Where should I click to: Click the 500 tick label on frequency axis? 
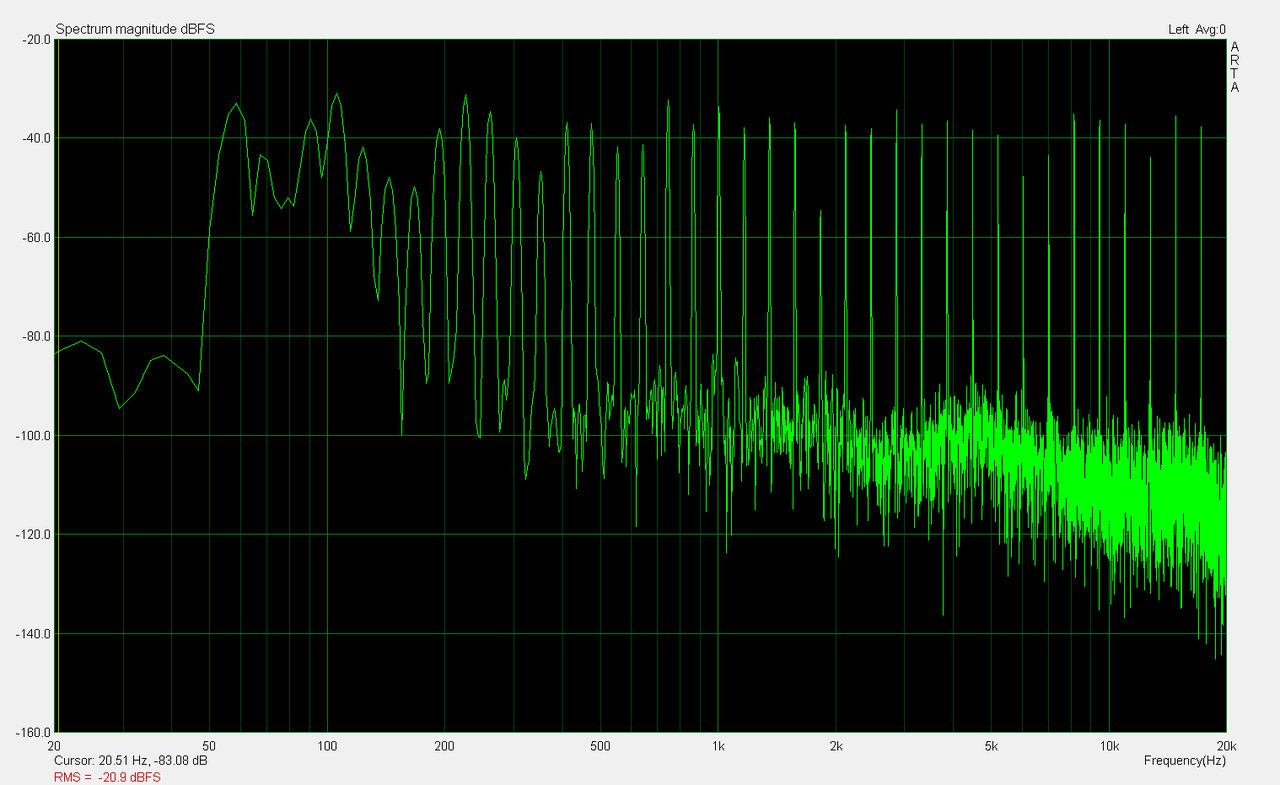(x=600, y=746)
